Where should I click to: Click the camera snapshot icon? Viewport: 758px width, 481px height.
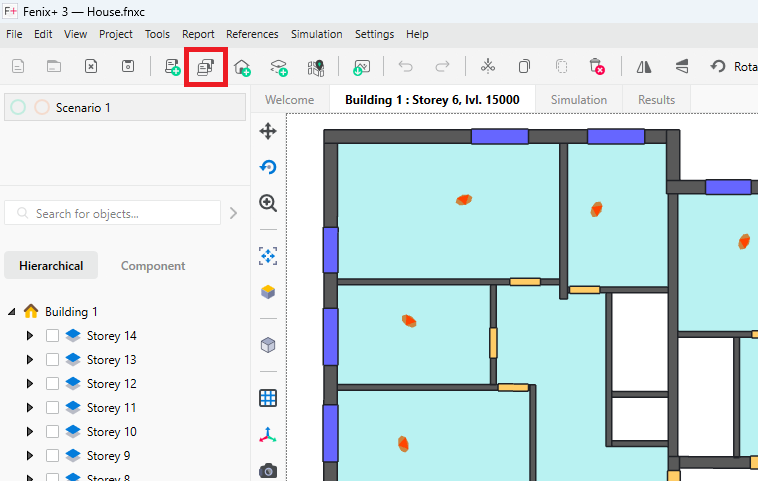268,470
